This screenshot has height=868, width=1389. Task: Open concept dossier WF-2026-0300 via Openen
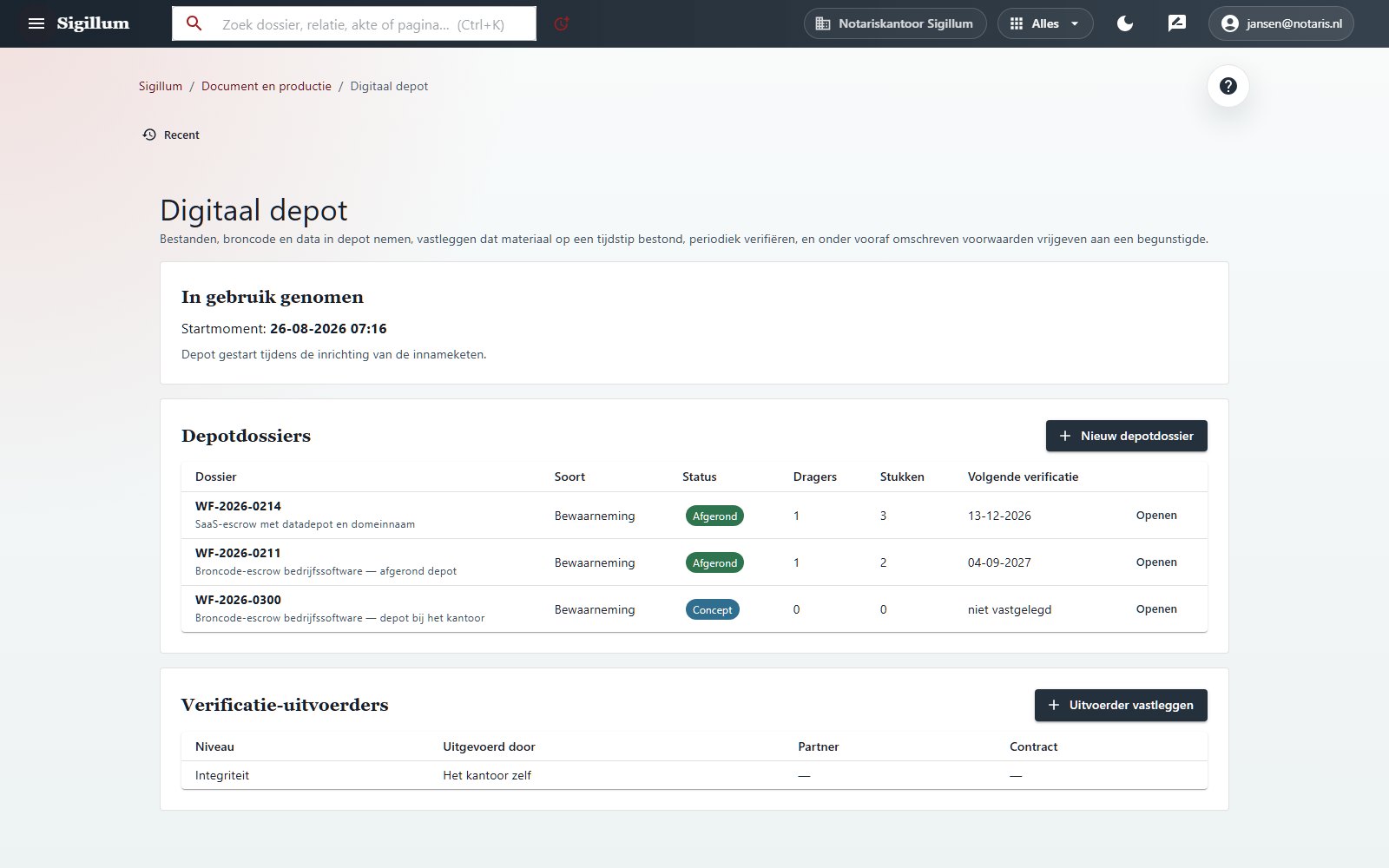pyautogui.click(x=1156, y=609)
